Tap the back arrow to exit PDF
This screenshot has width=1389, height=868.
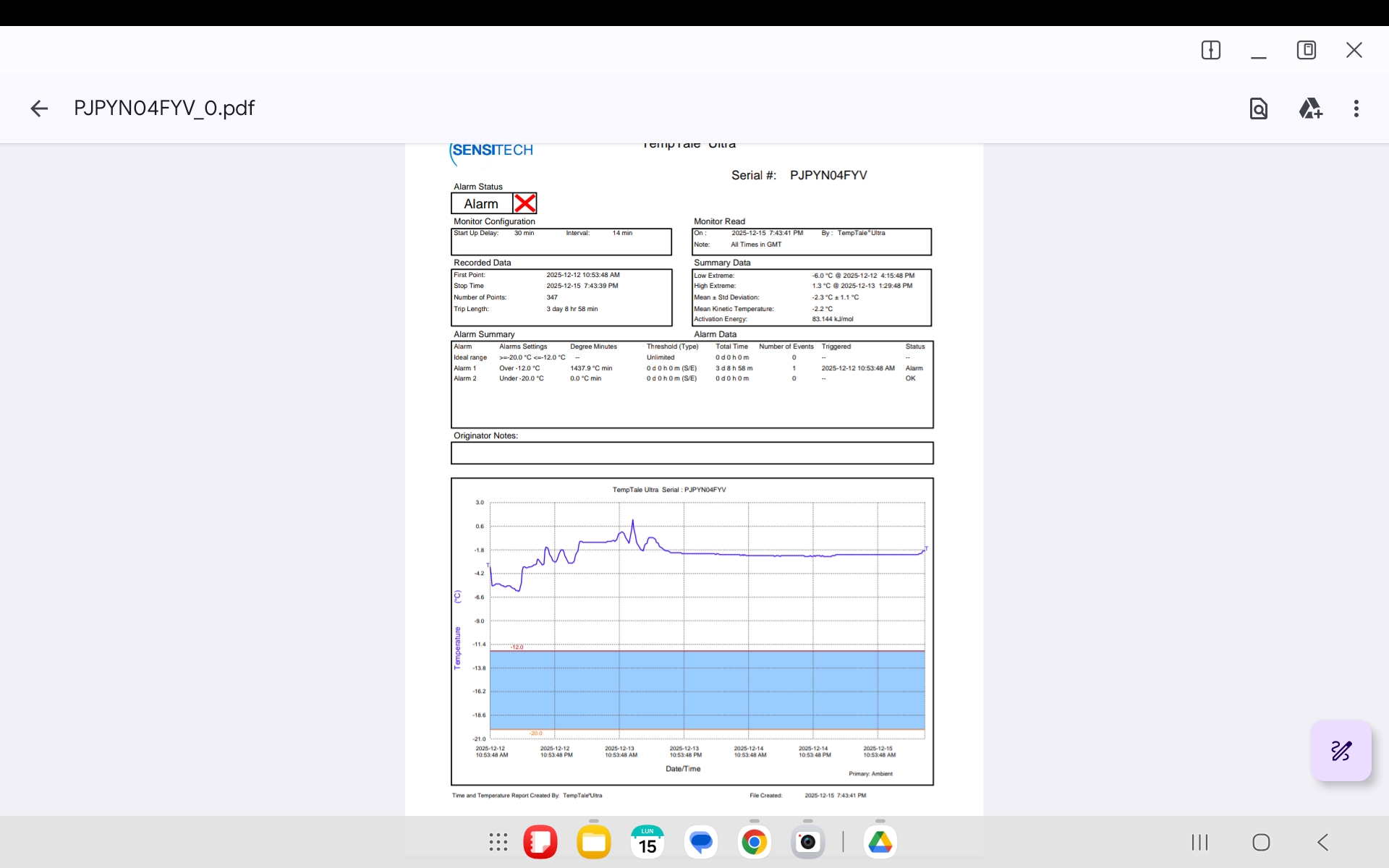tap(39, 109)
